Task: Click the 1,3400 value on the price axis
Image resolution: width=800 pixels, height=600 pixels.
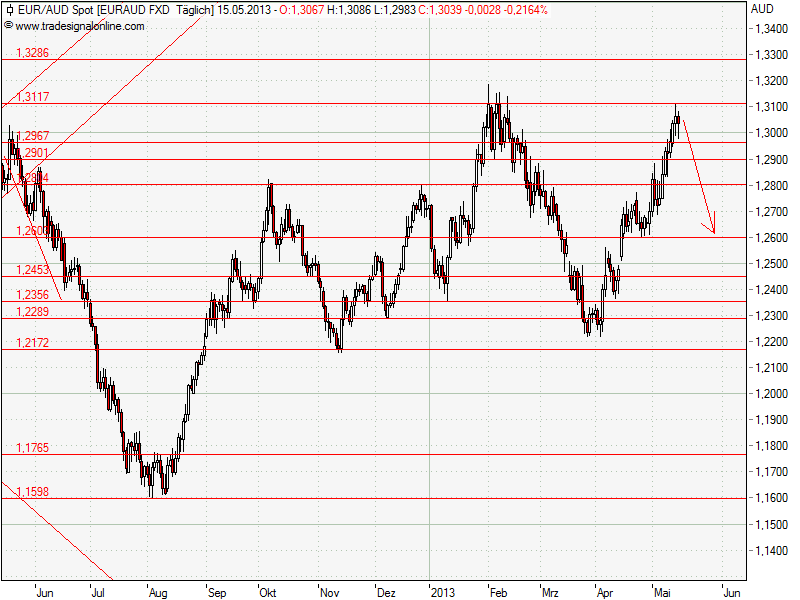Action: (770, 31)
